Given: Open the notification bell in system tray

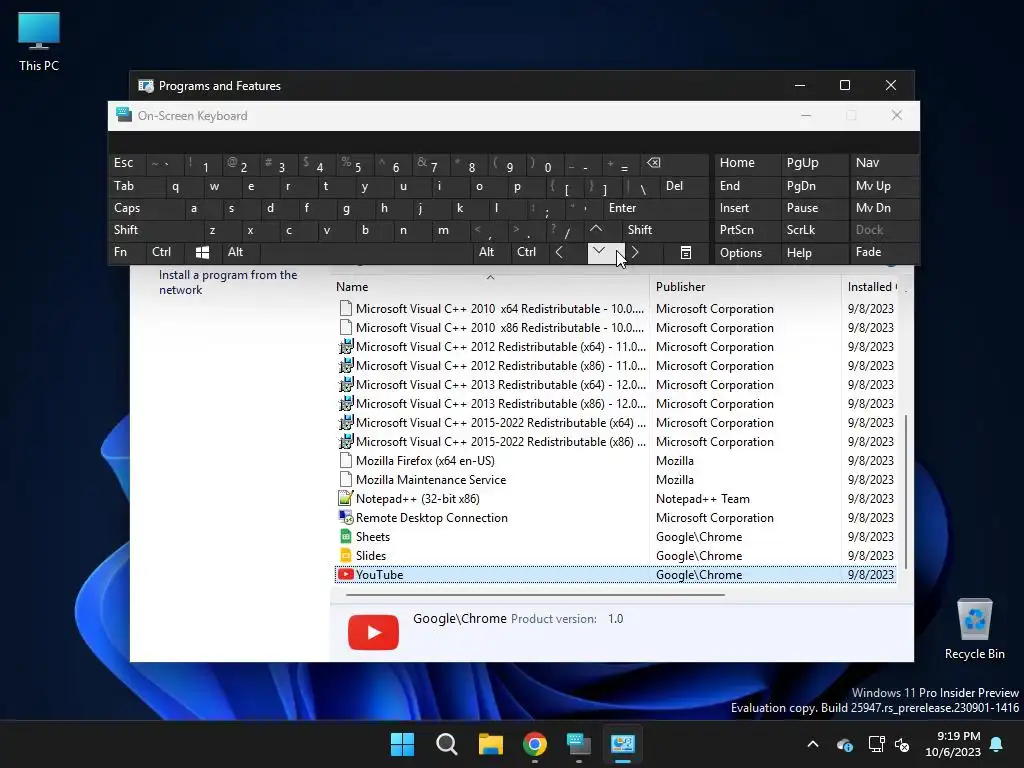Looking at the screenshot, I should point(997,744).
